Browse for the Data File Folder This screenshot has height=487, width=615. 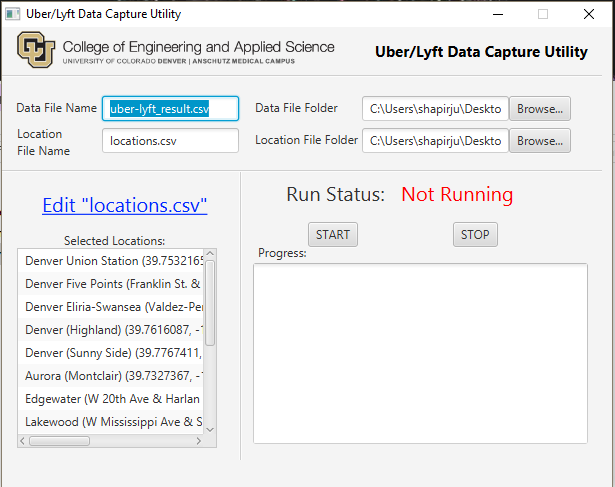tap(540, 109)
